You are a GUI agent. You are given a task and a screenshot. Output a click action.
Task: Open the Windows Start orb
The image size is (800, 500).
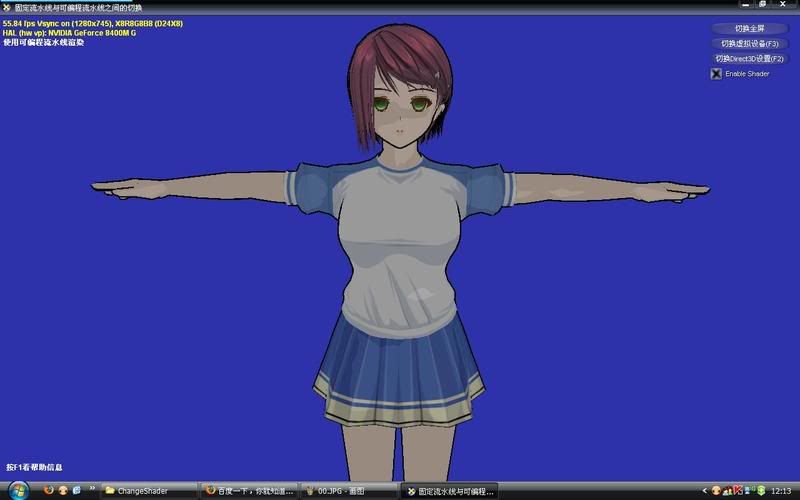18,491
